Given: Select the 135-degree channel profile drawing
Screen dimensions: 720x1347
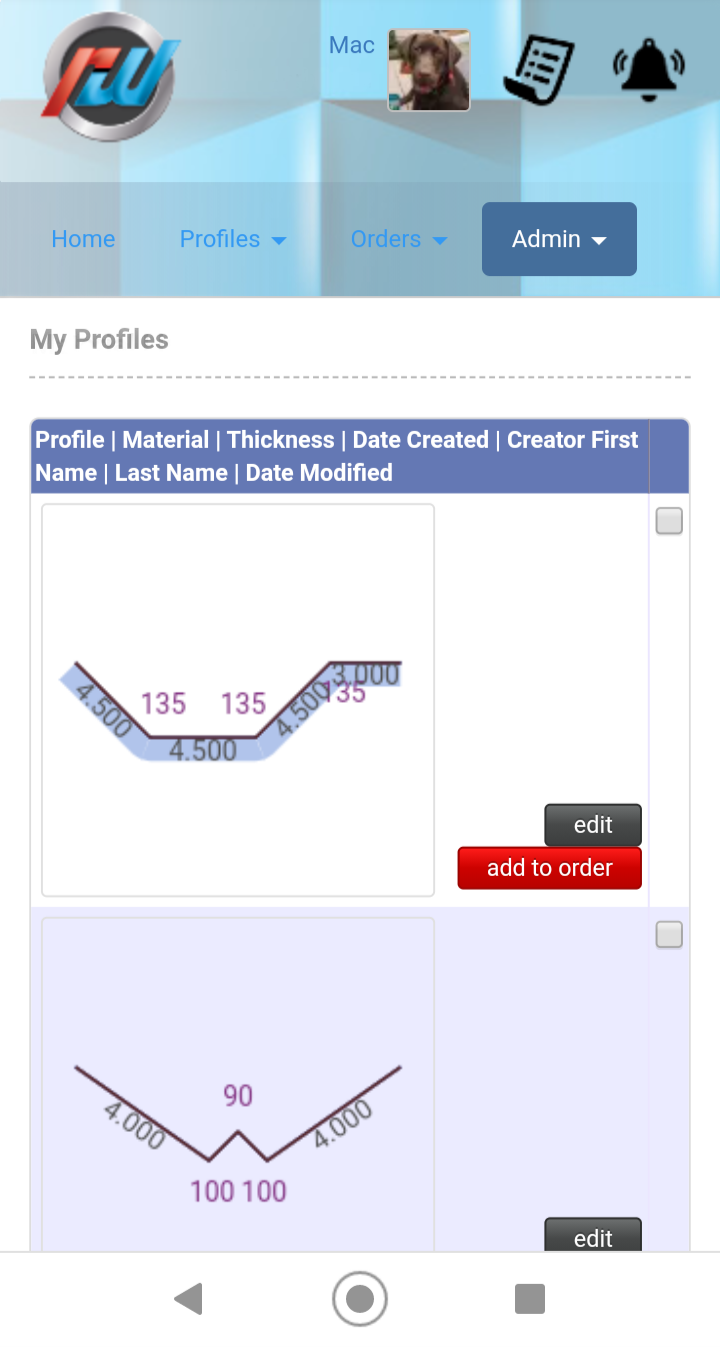Looking at the screenshot, I should [238, 700].
